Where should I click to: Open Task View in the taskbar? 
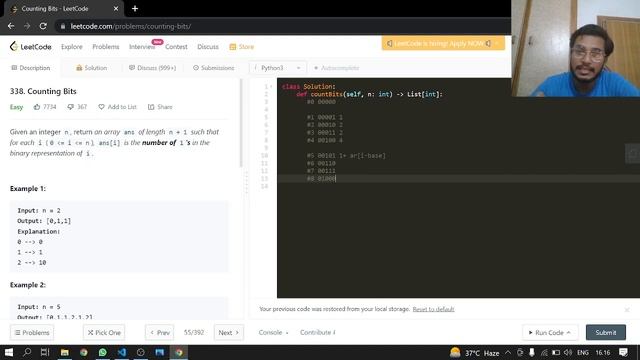[x=45, y=352]
